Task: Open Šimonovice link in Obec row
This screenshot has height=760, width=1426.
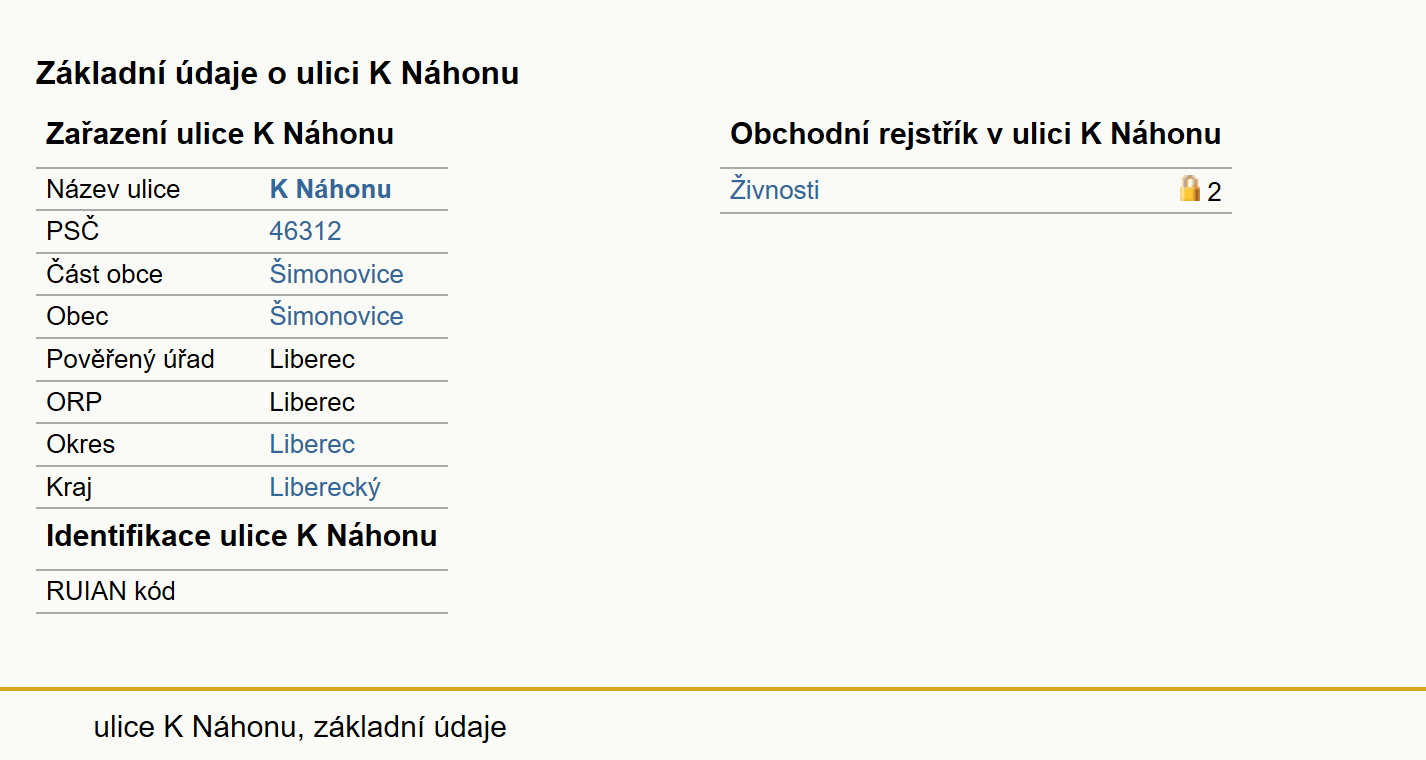Action: pyautogui.click(x=336, y=316)
